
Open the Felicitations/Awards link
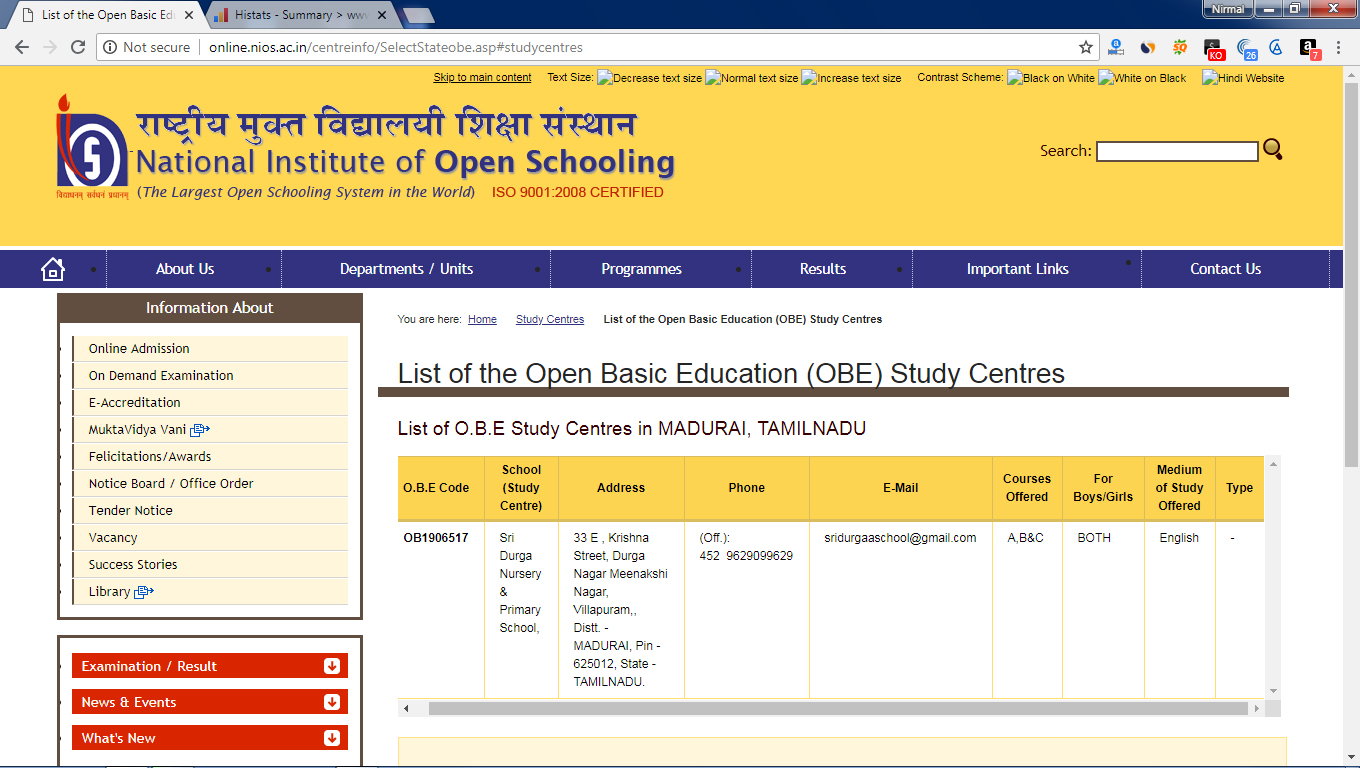150,457
